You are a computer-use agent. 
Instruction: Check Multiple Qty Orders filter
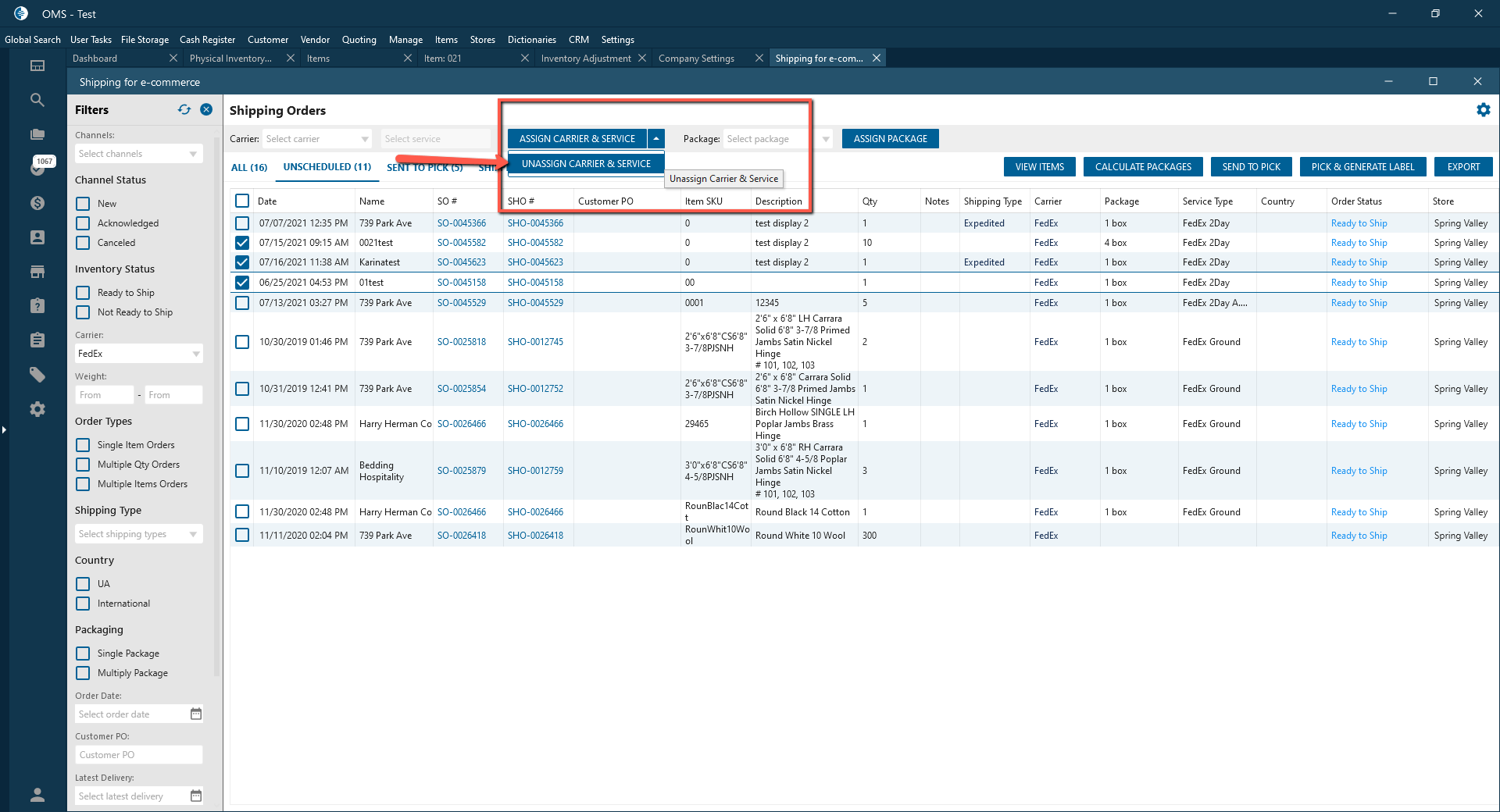click(x=83, y=465)
